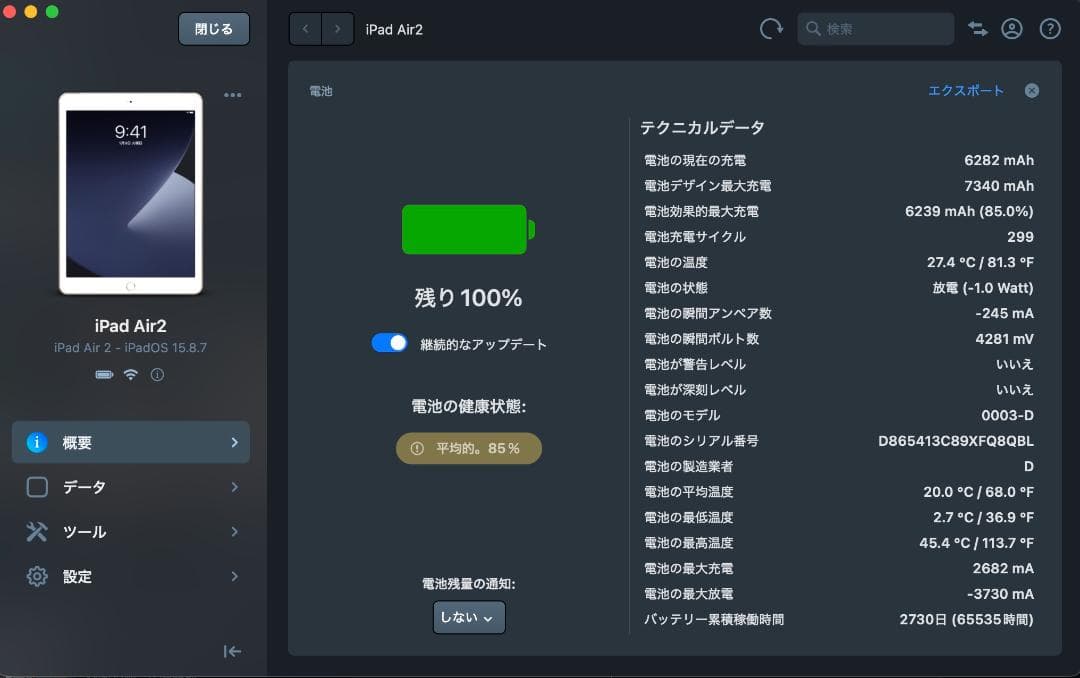Viewport: 1080px width, 678px height.
Task: Expand the ツール chevron arrow
Action: (x=234, y=532)
